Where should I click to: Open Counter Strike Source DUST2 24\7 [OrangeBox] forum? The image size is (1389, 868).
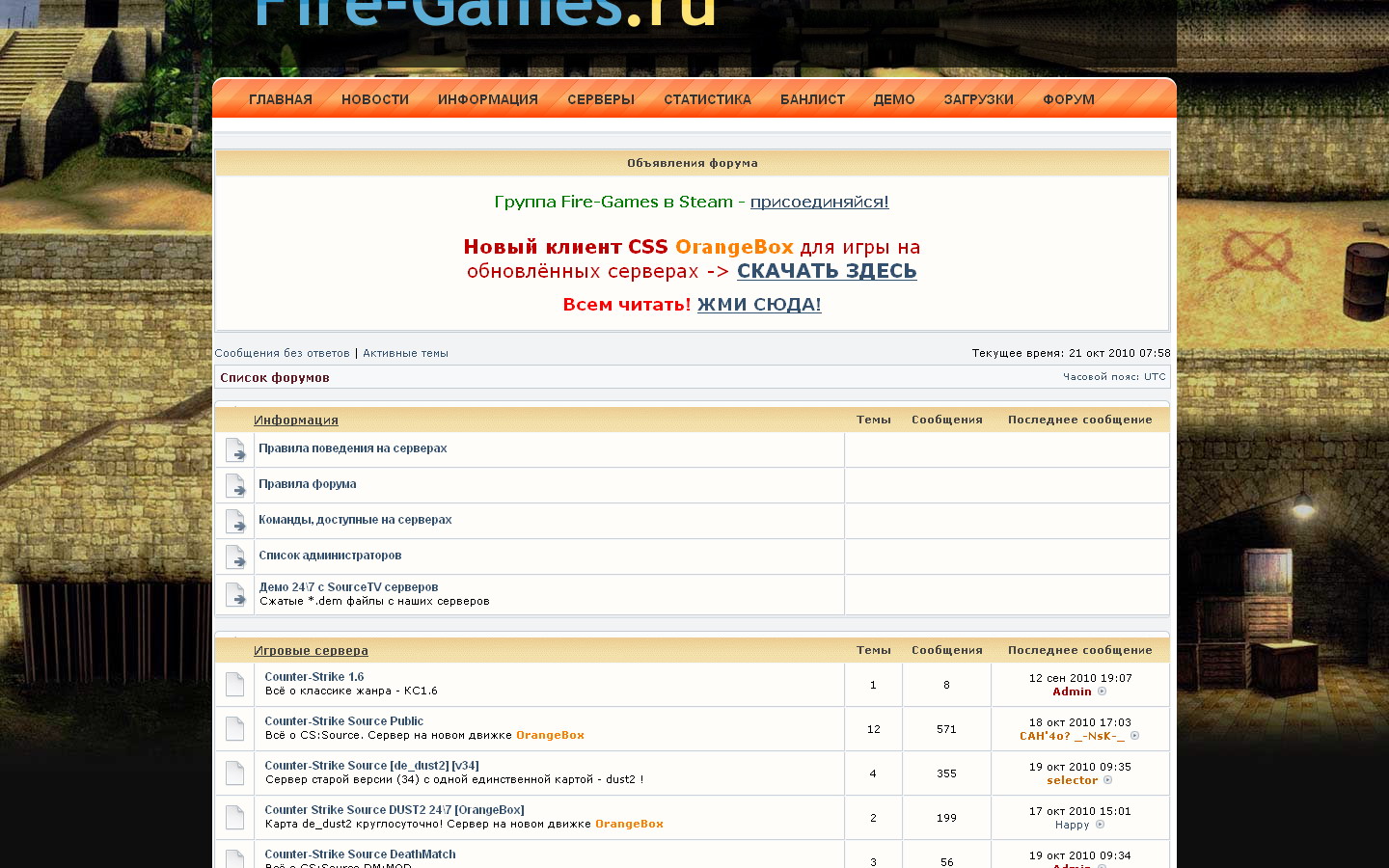tap(395, 810)
